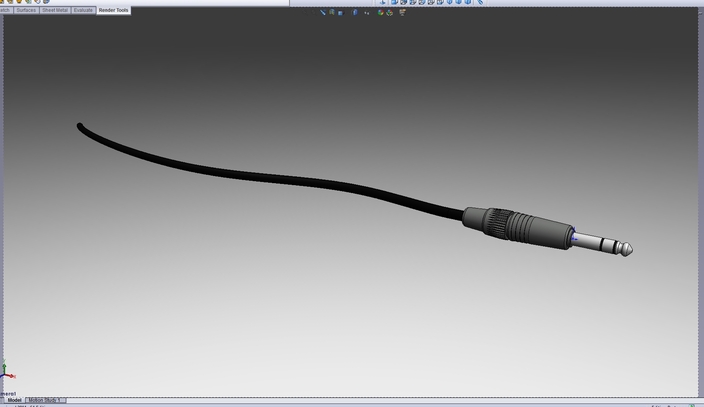Open the Surfaces tab
Viewport: 704px width, 407px height.
(26, 10)
